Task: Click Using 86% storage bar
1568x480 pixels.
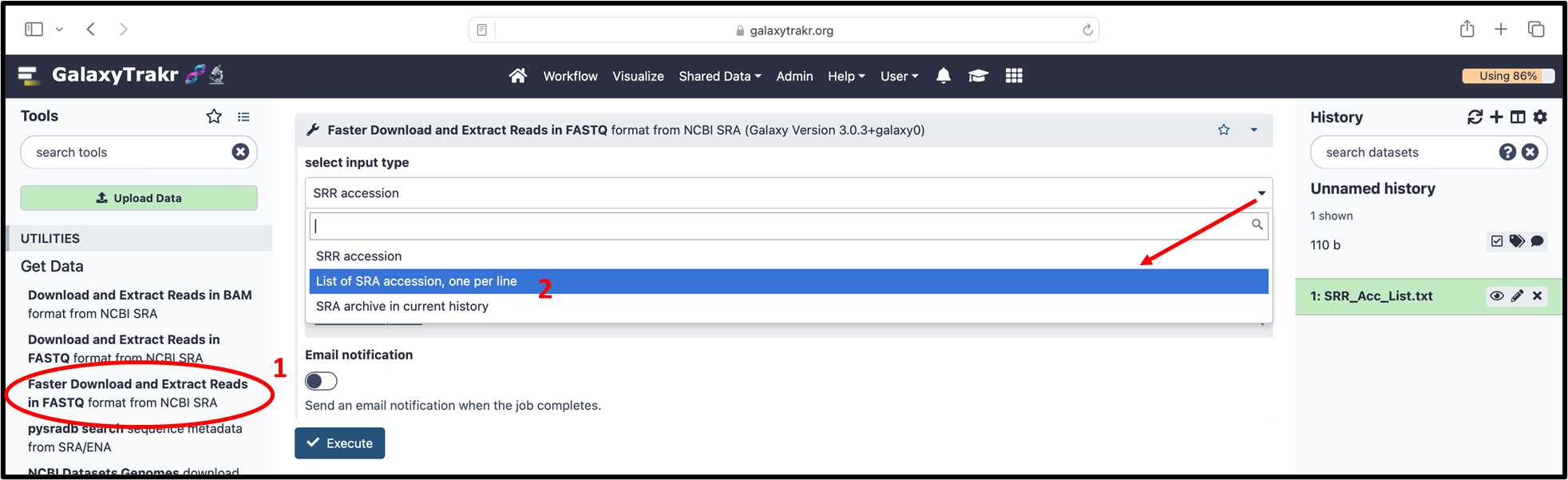Action: 1507,76
